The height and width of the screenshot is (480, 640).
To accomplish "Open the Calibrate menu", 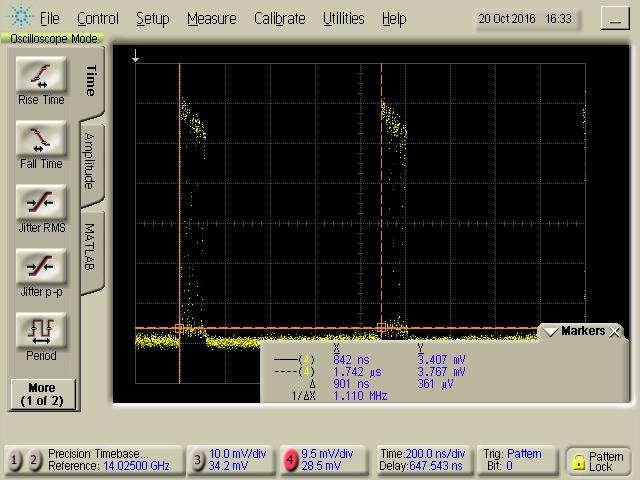I will (280, 19).
